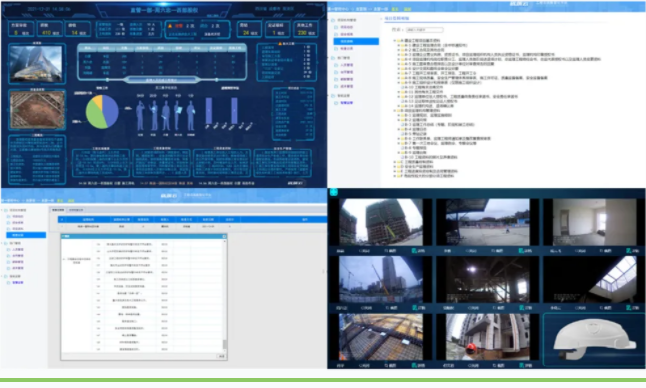Click the cyan icon atop the video wall
Viewport: 646px width, 388px height.
click(334, 192)
